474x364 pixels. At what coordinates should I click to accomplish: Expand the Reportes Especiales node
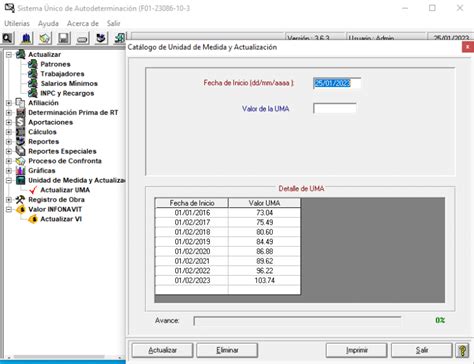click(9, 151)
